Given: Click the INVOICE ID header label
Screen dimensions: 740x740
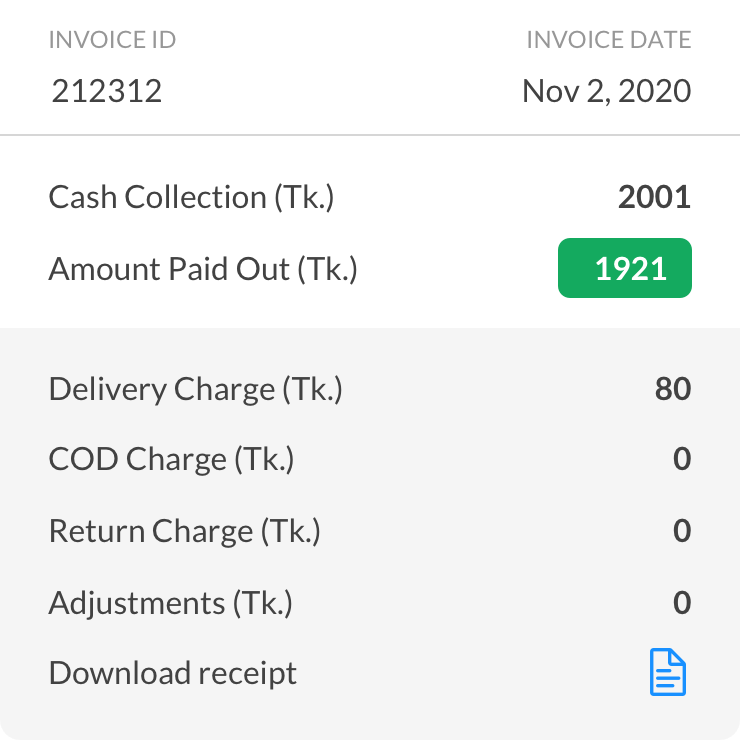Looking at the screenshot, I should 112,40.
